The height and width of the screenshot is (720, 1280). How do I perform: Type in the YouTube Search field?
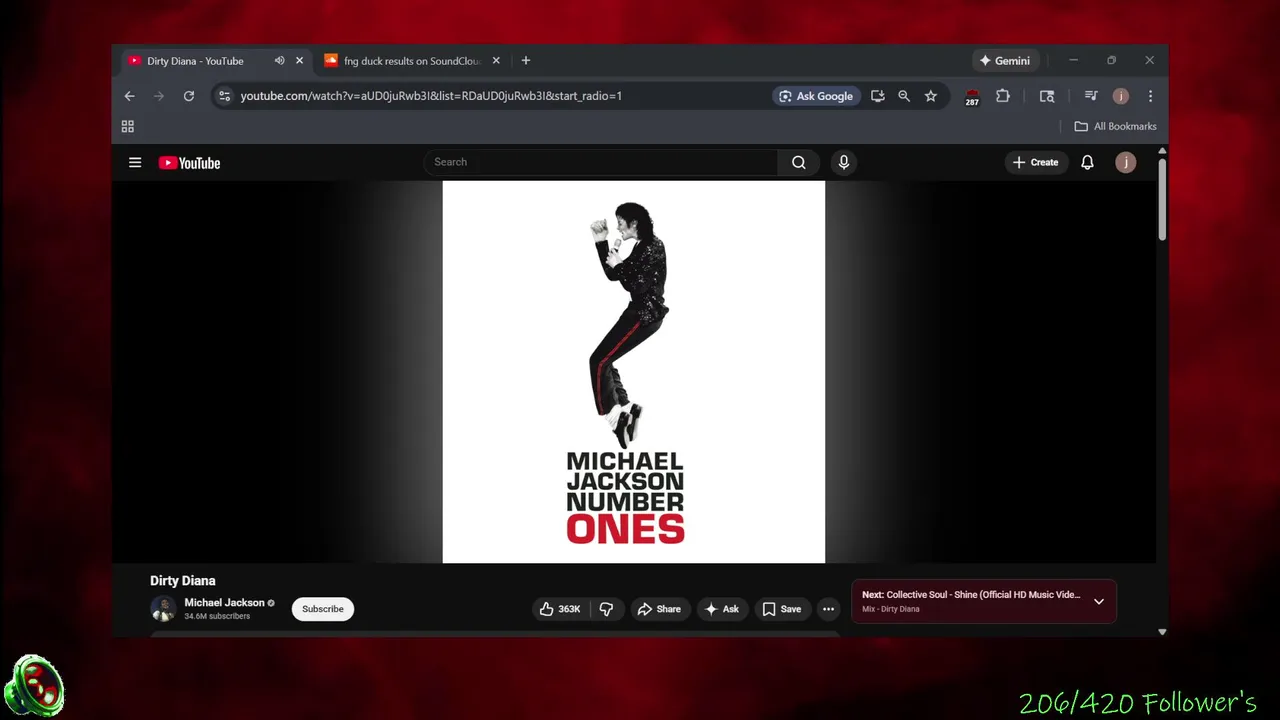tap(602, 162)
